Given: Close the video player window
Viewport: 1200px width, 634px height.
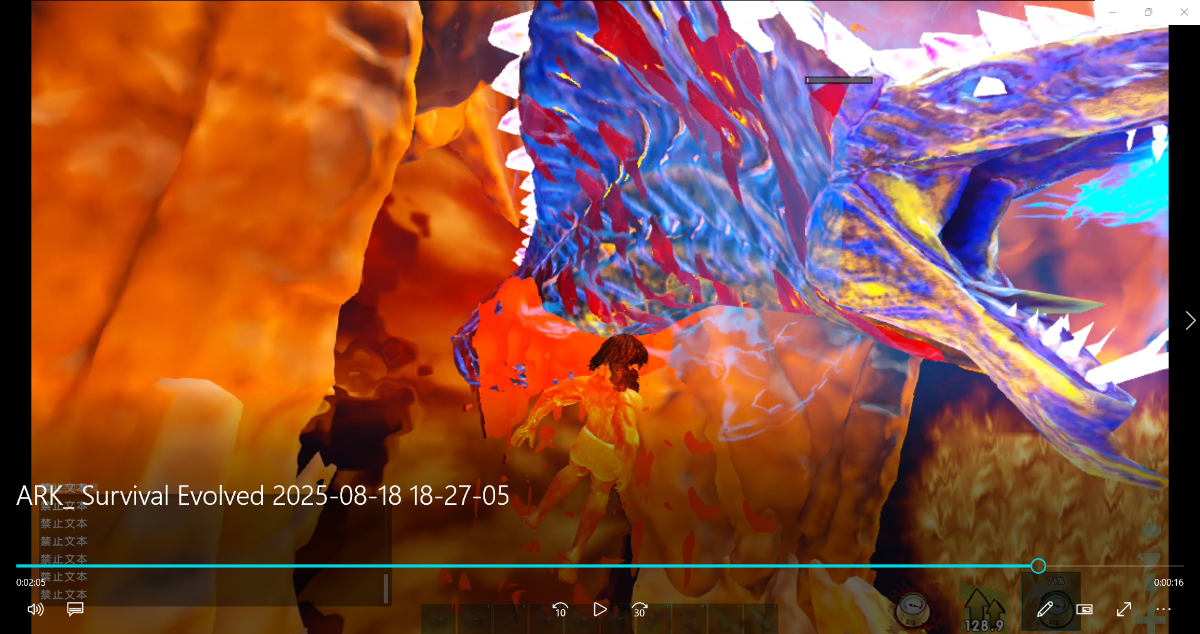Looking at the screenshot, I should tap(1183, 12).
